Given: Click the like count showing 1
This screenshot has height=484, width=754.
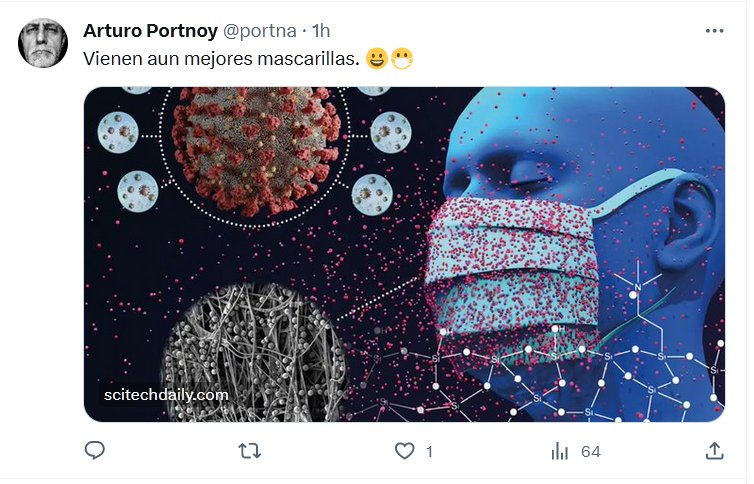Looking at the screenshot, I should [429, 452].
